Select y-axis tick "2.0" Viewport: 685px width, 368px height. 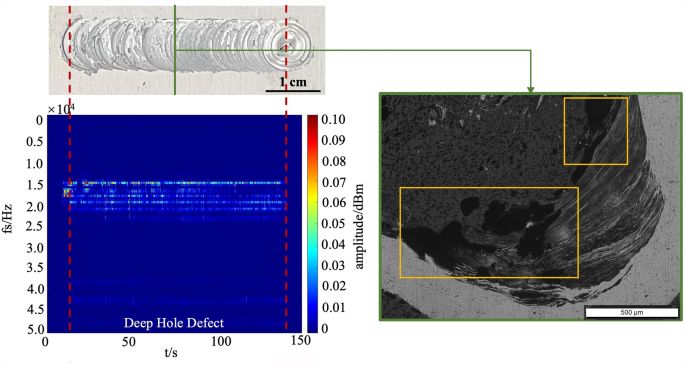pos(35,206)
